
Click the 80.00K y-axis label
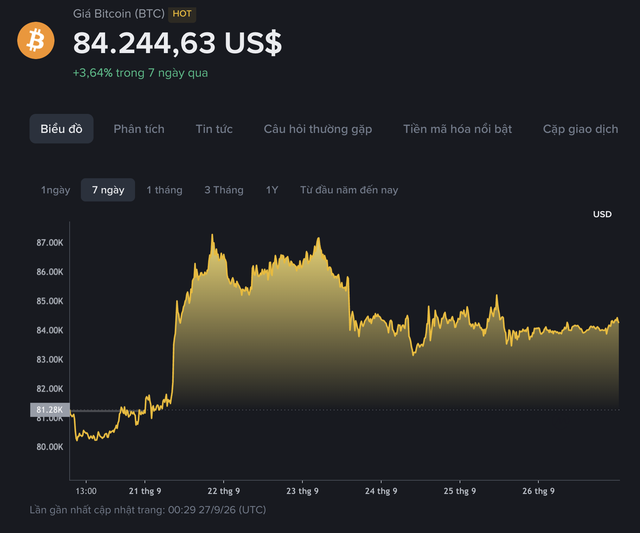50,447
